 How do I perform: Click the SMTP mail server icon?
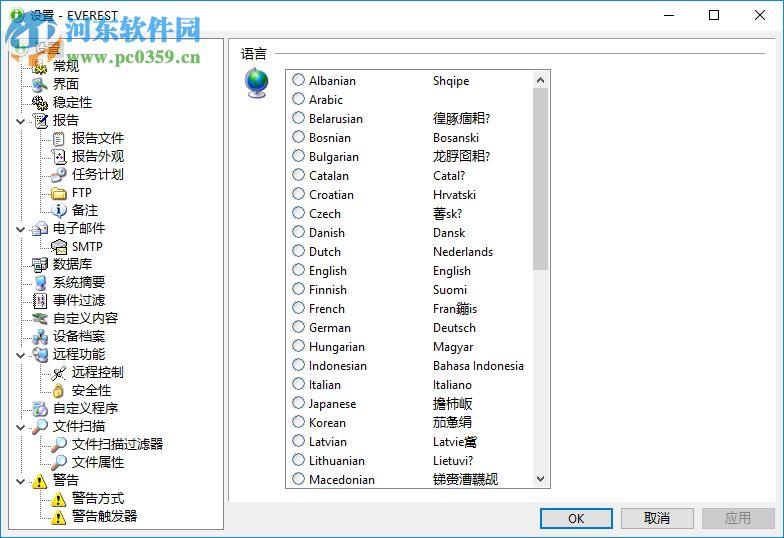click(58, 246)
